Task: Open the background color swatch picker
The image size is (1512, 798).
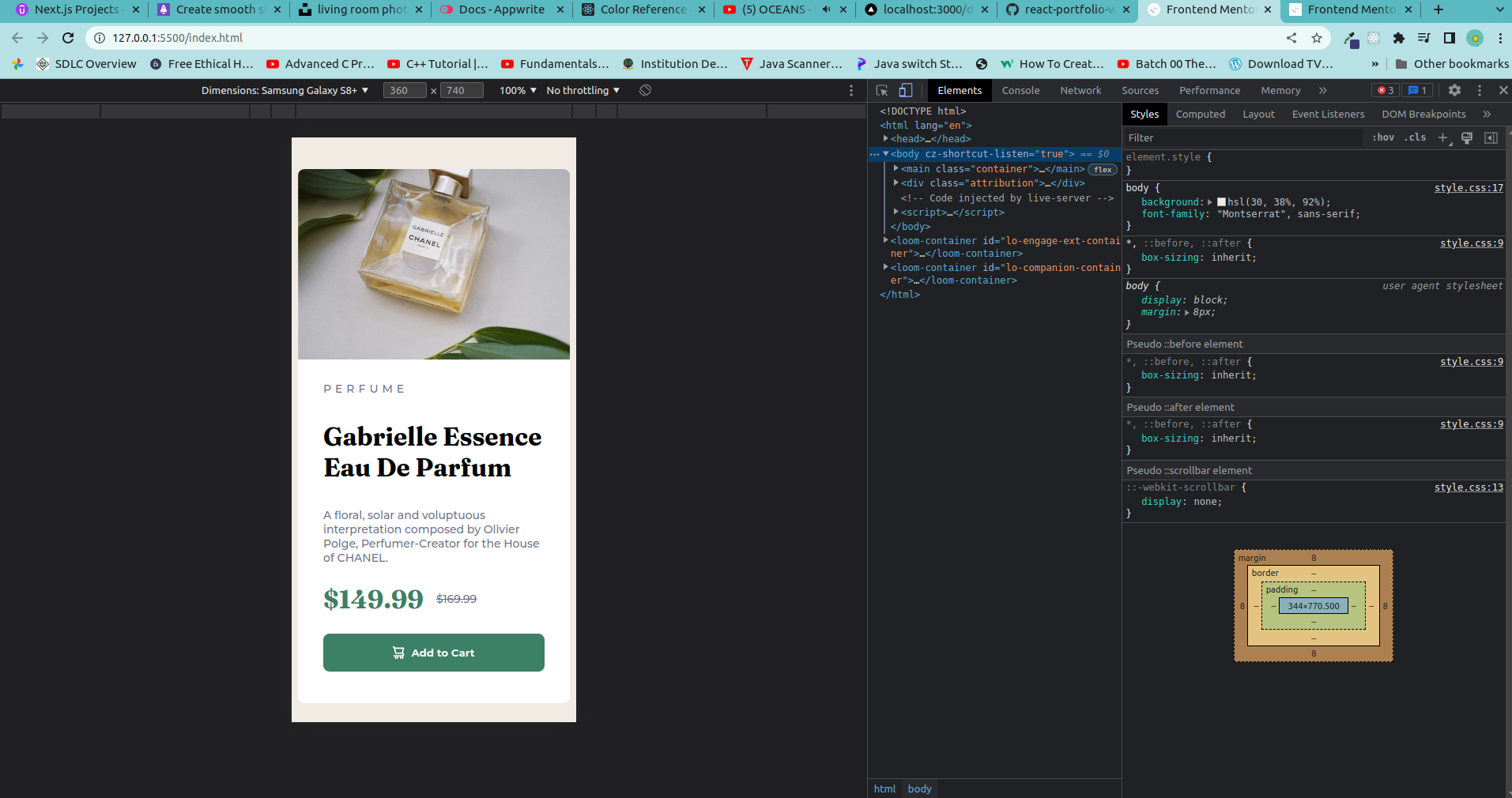Action: (1221, 202)
